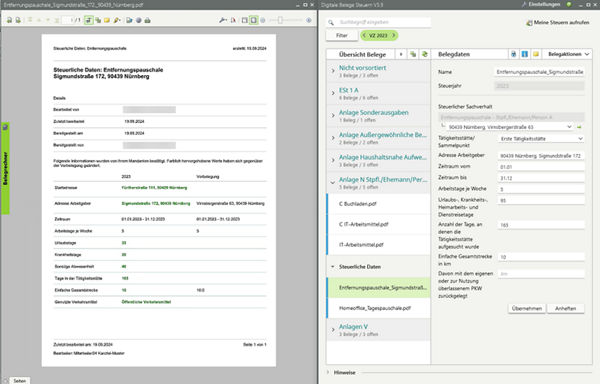The image size is (600, 384).
Task: Click the green refresh icon beside Übersicht Belege
Action: click(424, 54)
